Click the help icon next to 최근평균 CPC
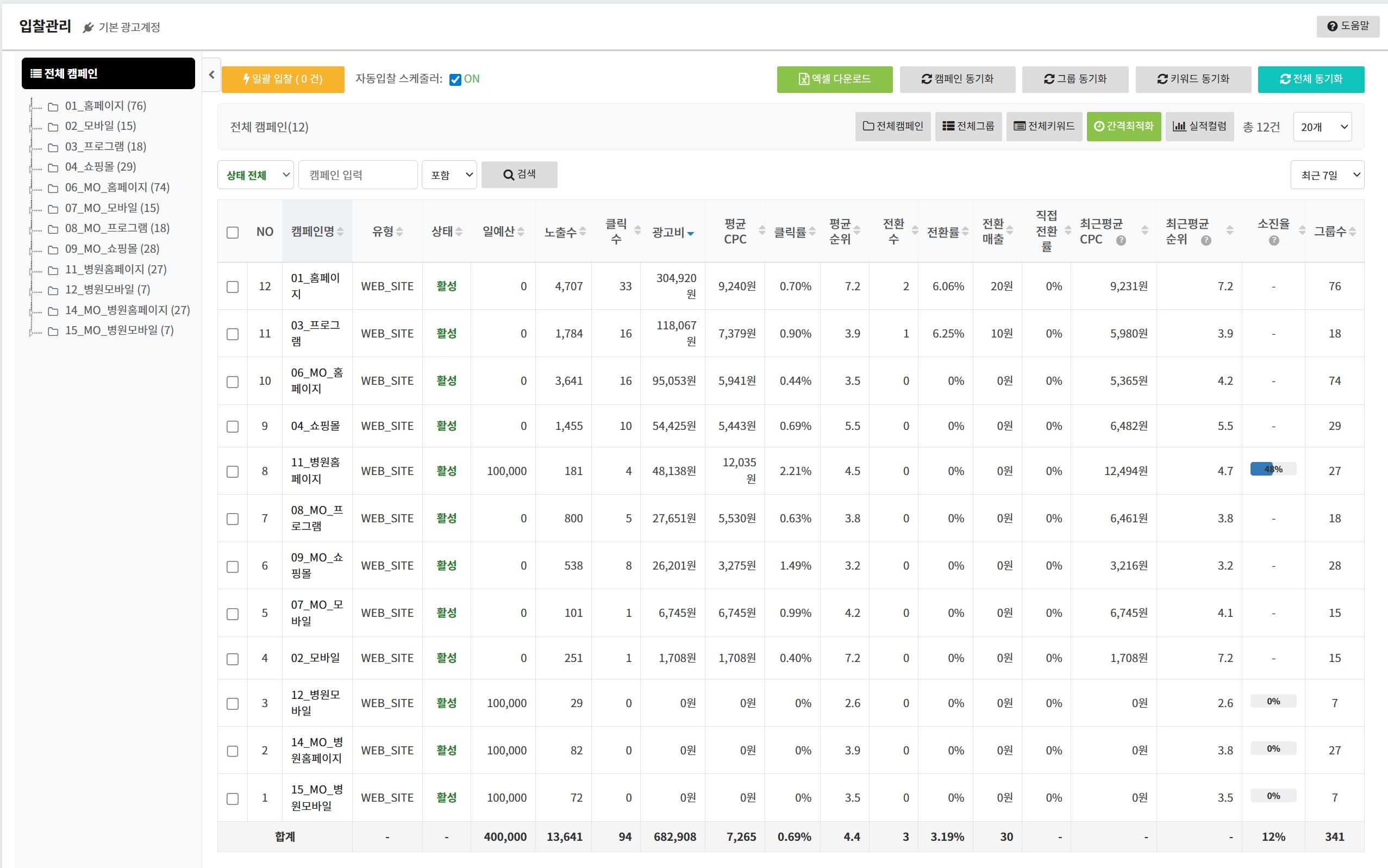This screenshot has height=868, width=1388. (1121, 241)
